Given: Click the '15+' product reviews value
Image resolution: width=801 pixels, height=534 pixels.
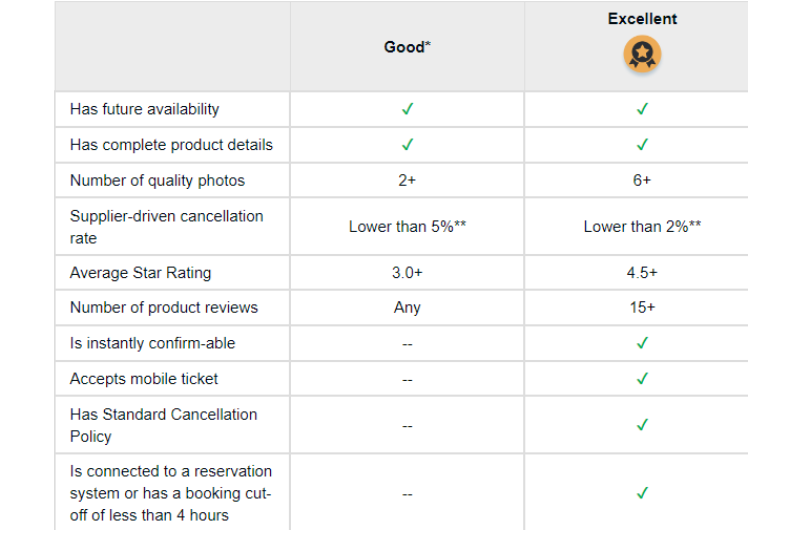Looking at the screenshot, I should tap(642, 308).
